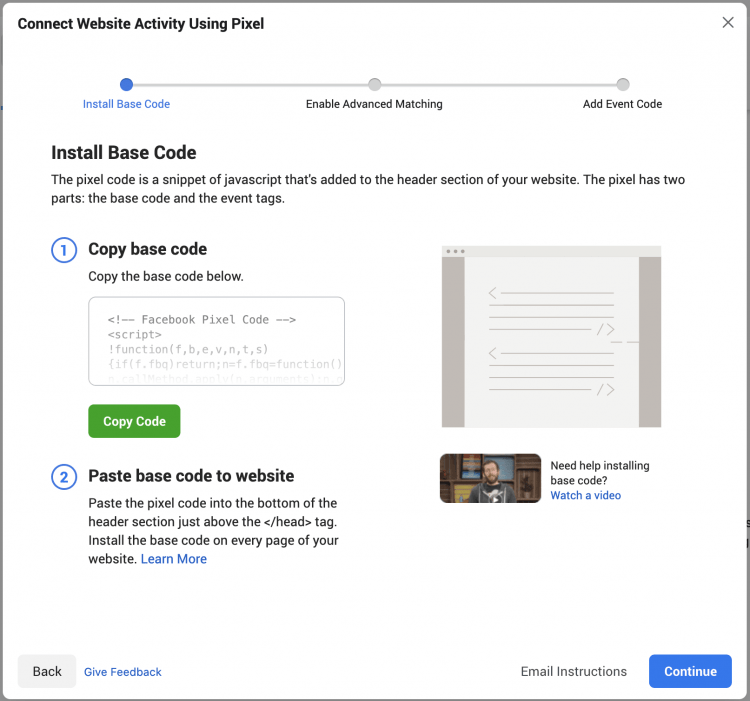The width and height of the screenshot is (750, 701).
Task: Click the Back button
Action: coord(47,672)
